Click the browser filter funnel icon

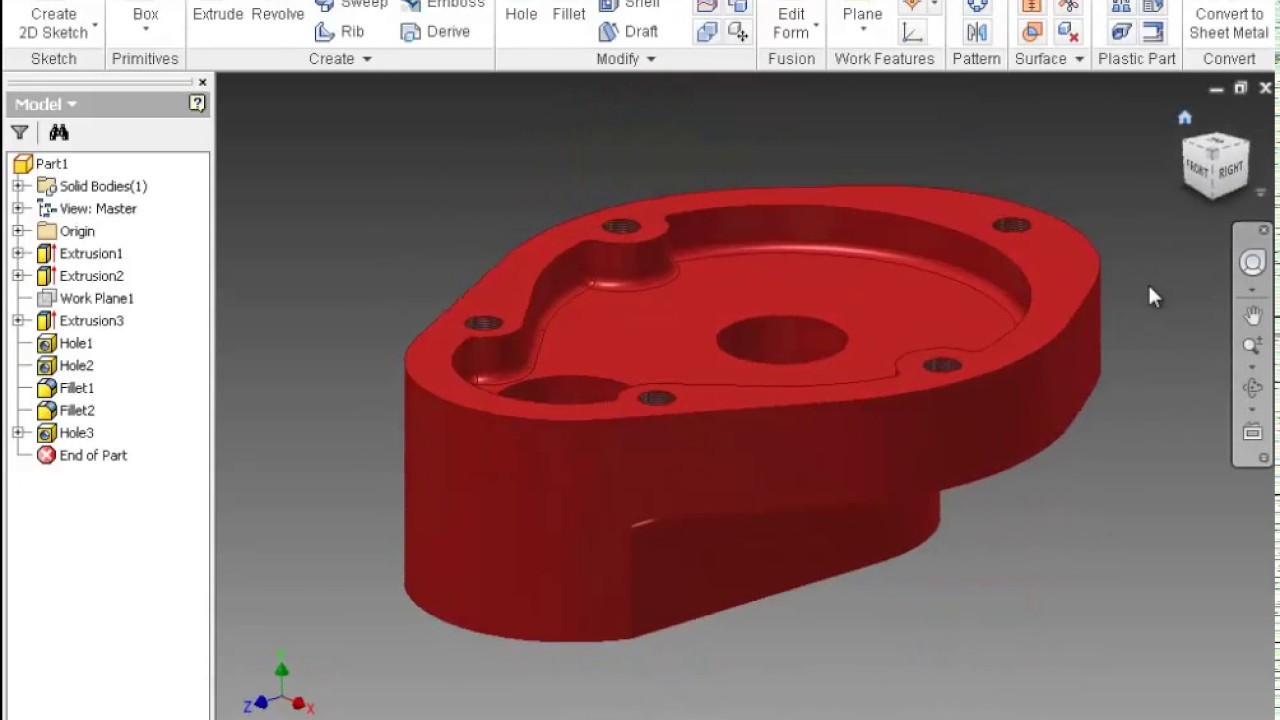point(19,132)
